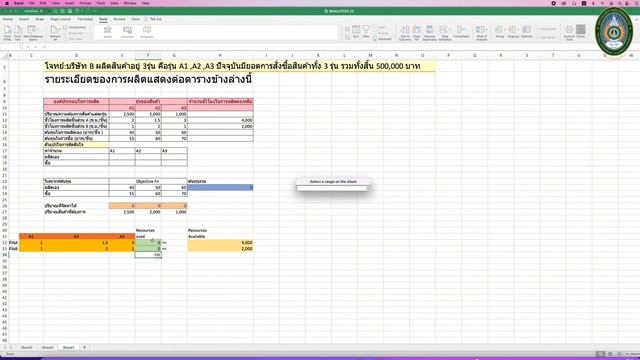The image size is (640, 360).
Task: Open the Tools menu in menu bar
Action: click(100, 3)
